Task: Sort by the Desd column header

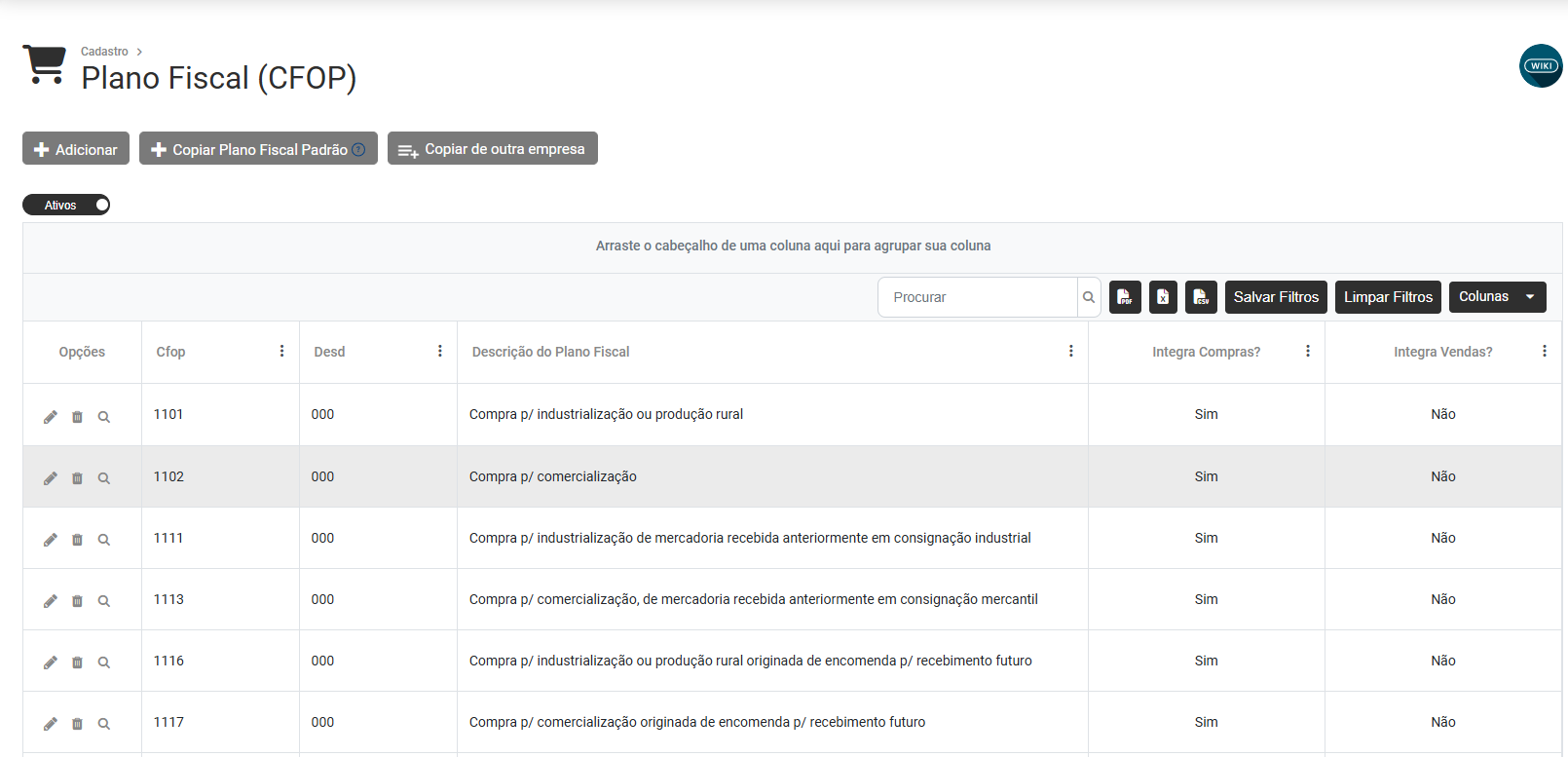Action: [329, 352]
